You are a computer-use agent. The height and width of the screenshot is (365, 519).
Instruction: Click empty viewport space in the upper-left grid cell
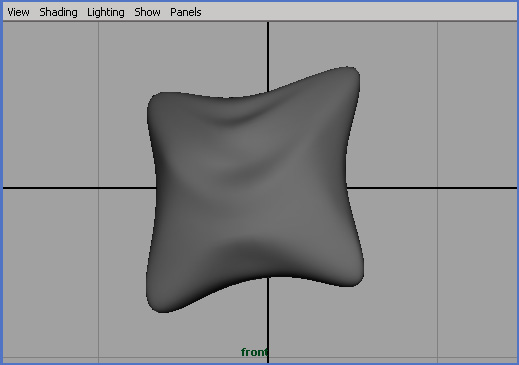click(50, 103)
